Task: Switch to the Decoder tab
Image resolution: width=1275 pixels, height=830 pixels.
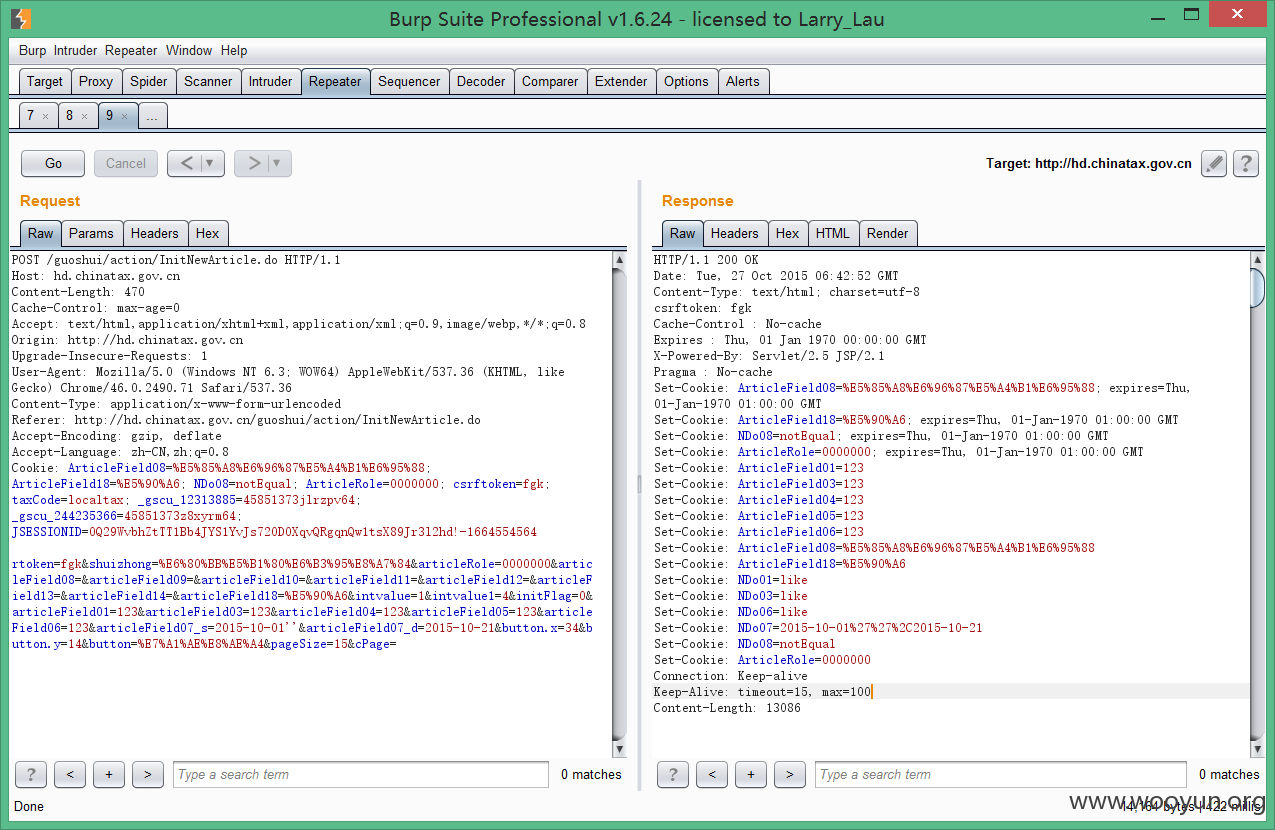Action: 481,82
